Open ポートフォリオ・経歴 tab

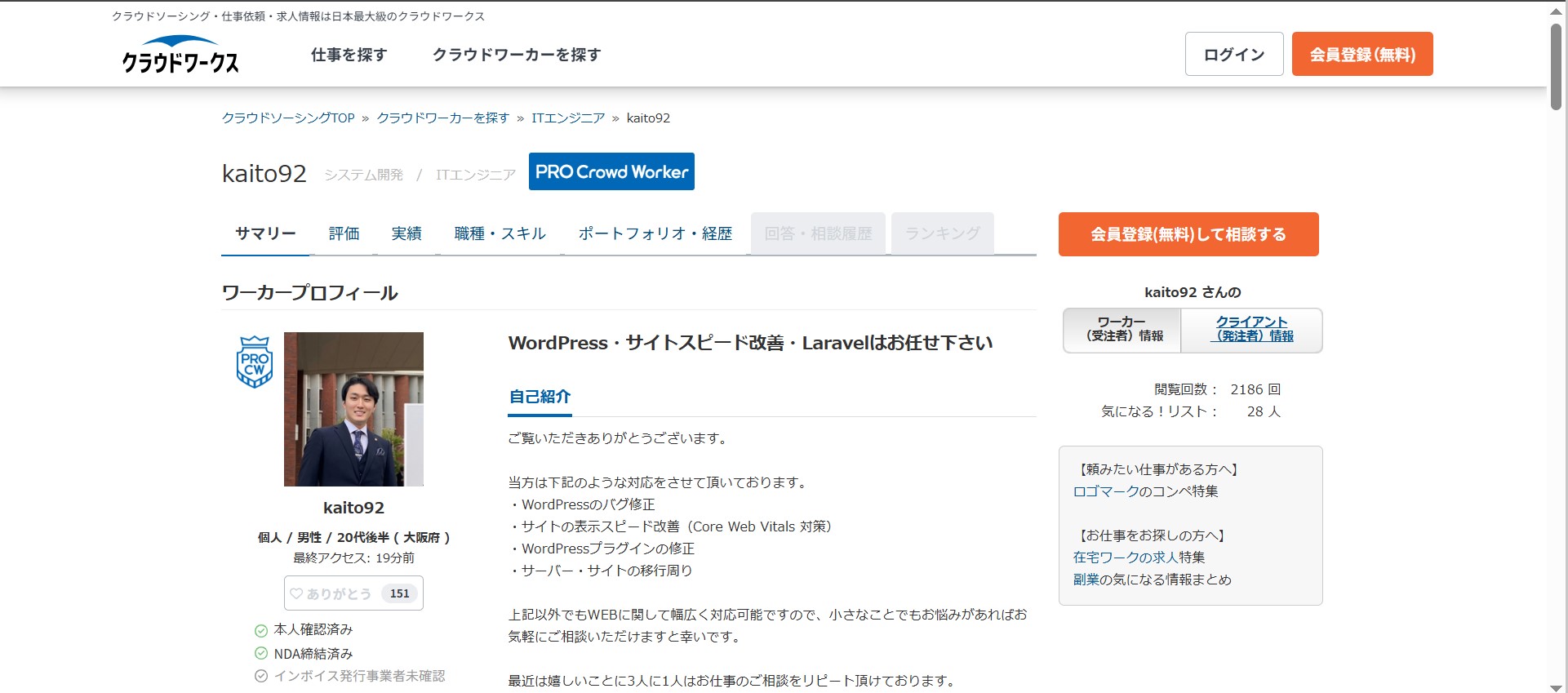(655, 233)
